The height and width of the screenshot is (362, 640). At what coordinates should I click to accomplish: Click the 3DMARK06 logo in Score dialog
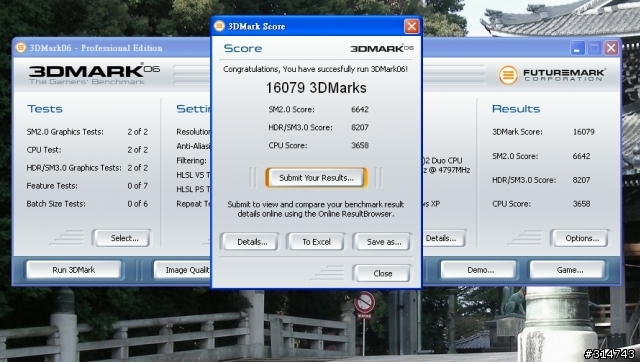pyautogui.click(x=382, y=49)
